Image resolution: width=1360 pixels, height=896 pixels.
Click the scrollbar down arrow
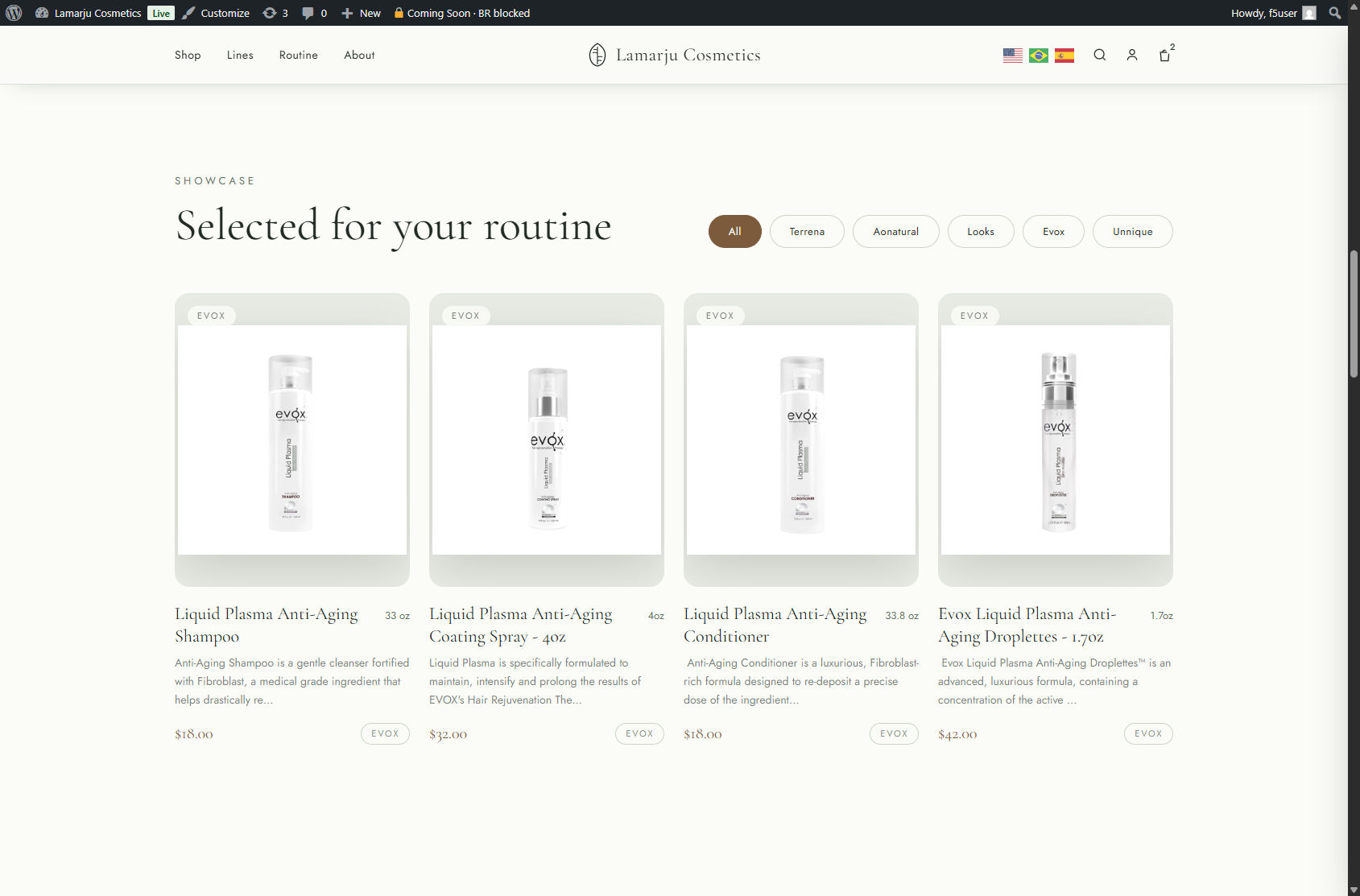(1354, 889)
